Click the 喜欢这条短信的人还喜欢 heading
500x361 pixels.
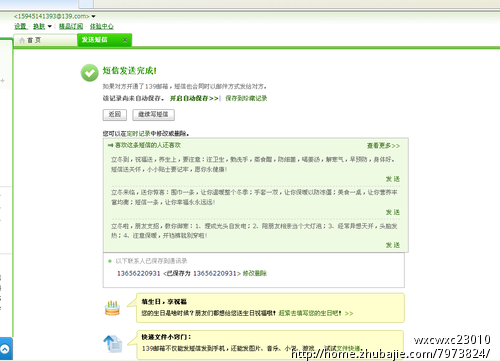coord(148,145)
